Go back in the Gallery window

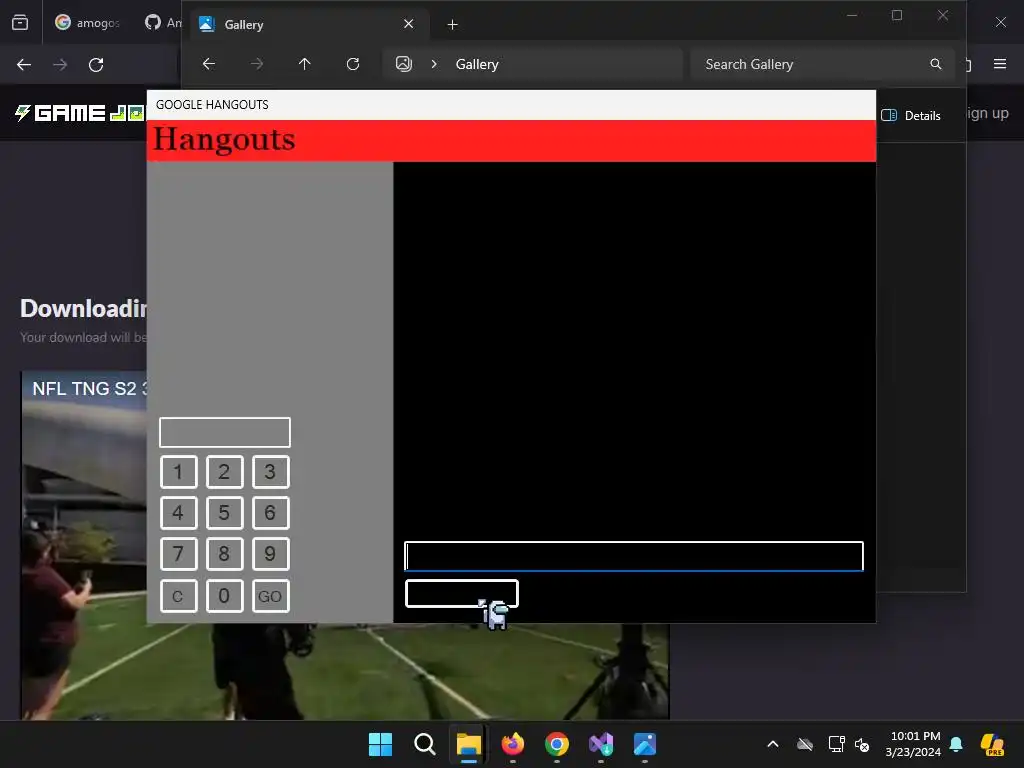point(208,64)
